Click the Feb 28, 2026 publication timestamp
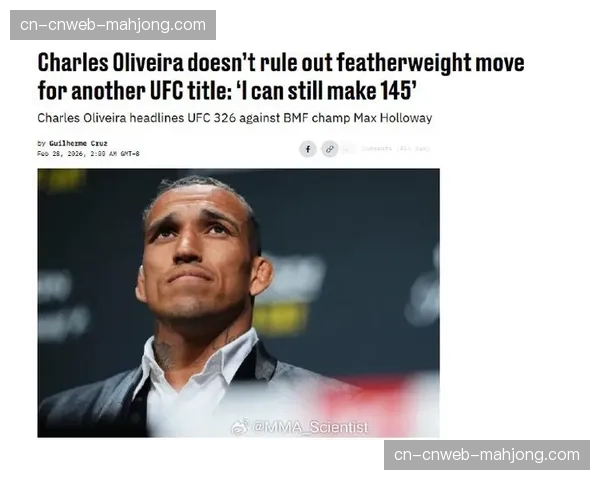The height and width of the screenshot is (480, 600). (88, 153)
